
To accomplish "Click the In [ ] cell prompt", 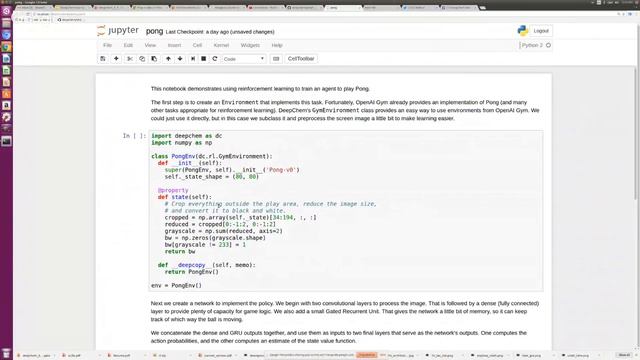I will coord(134,136).
